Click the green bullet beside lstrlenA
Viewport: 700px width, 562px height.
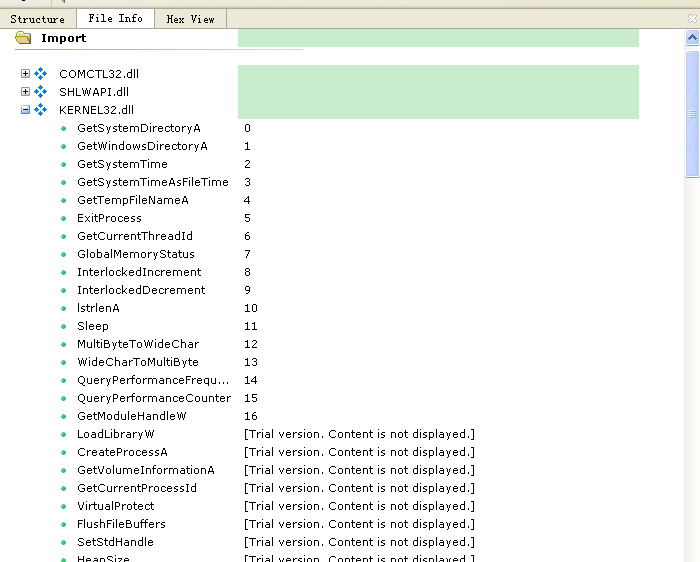[x=63, y=308]
